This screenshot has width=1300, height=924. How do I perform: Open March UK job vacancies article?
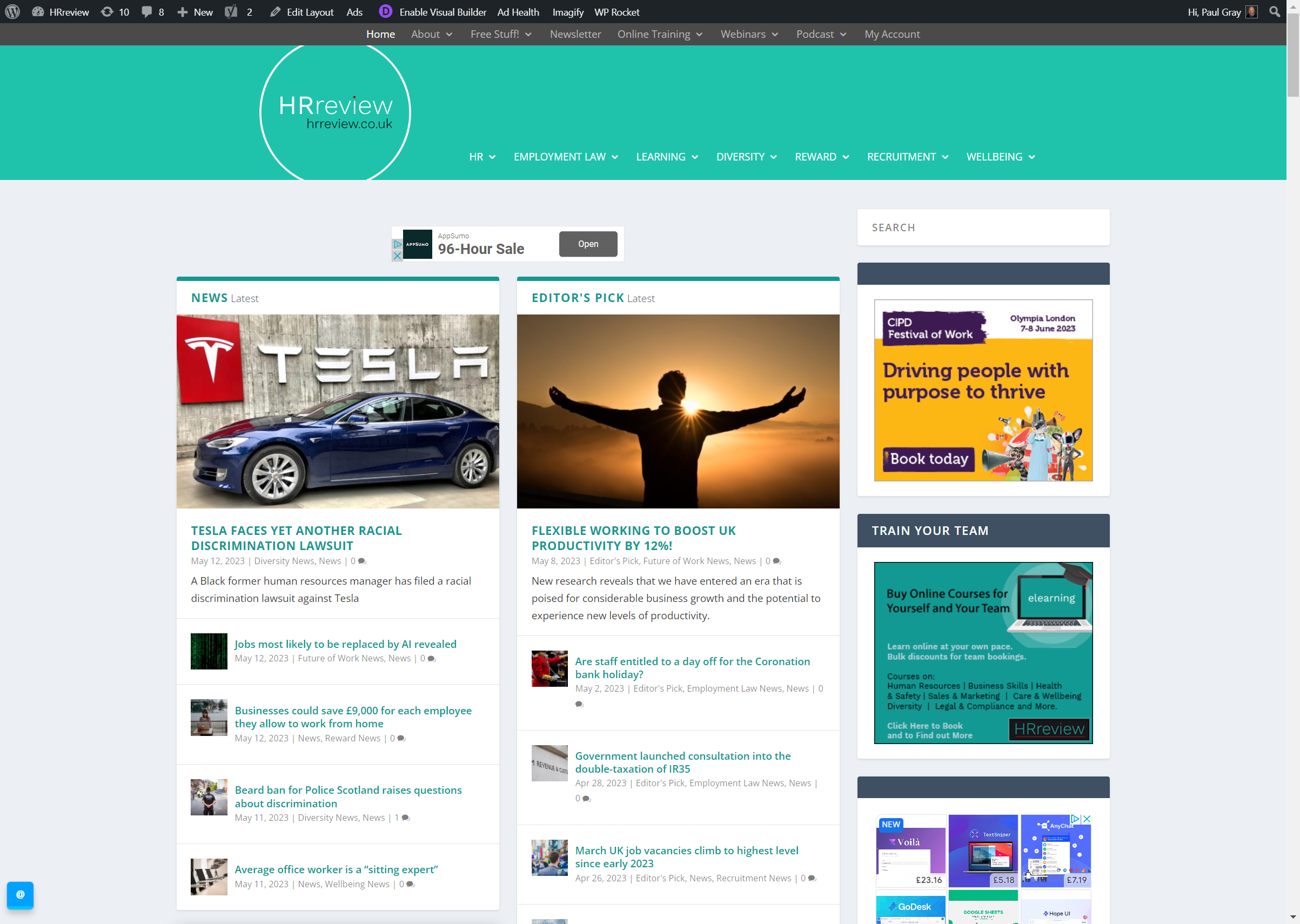687,857
